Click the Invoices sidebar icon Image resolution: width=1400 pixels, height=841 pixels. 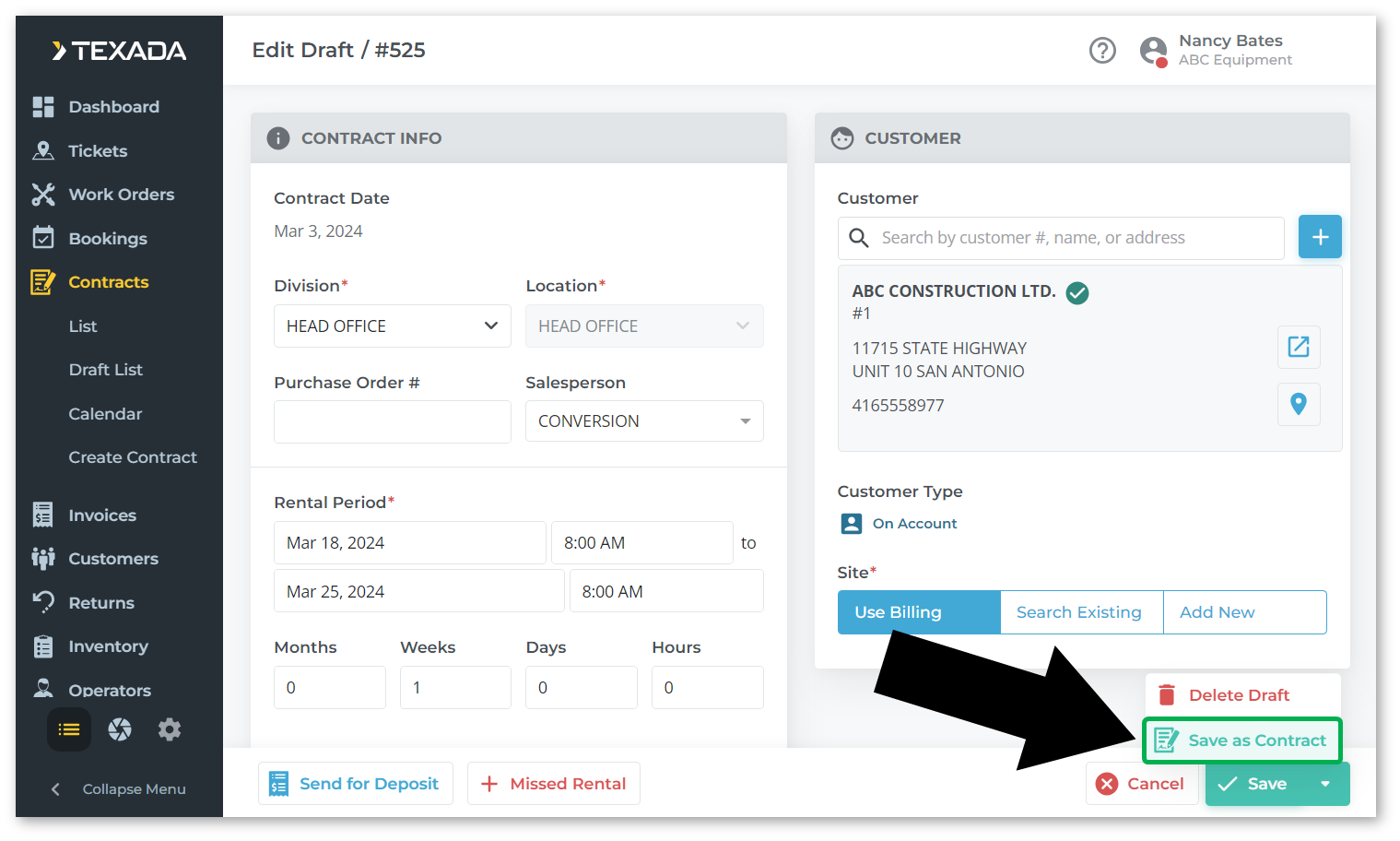43,515
